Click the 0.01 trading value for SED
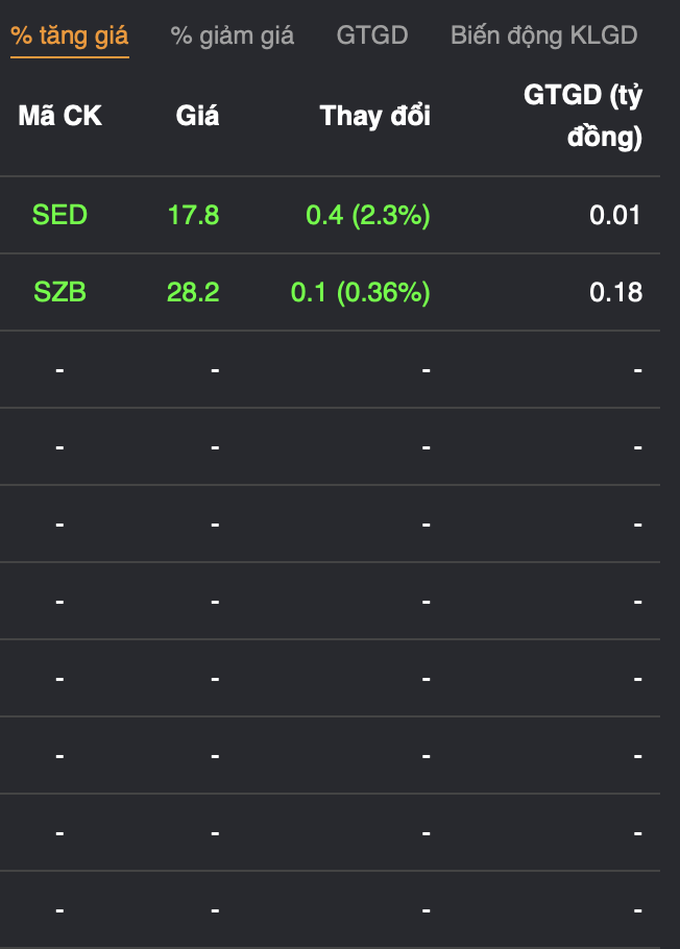 (615, 215)
